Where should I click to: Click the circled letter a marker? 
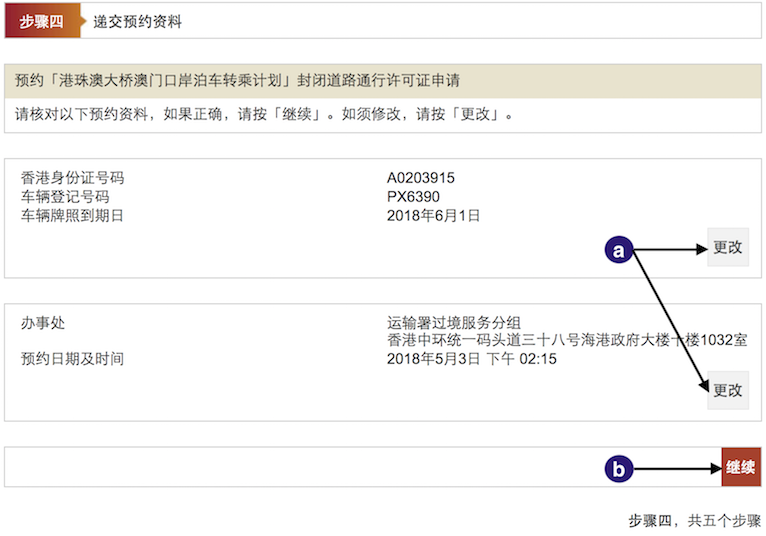pyautogui.click(x=619, y=250)
